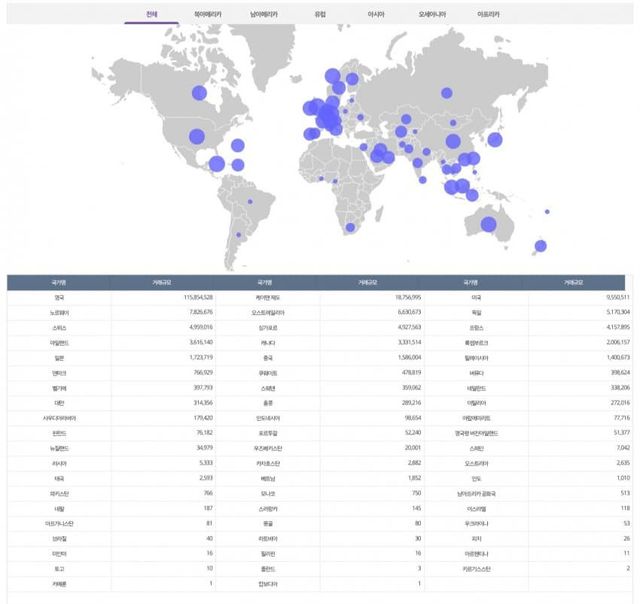This screenshot has width=640, height=604.
Task: Click the bubble over Mexico
Action: pyautogui.click(x=216, y=163)
